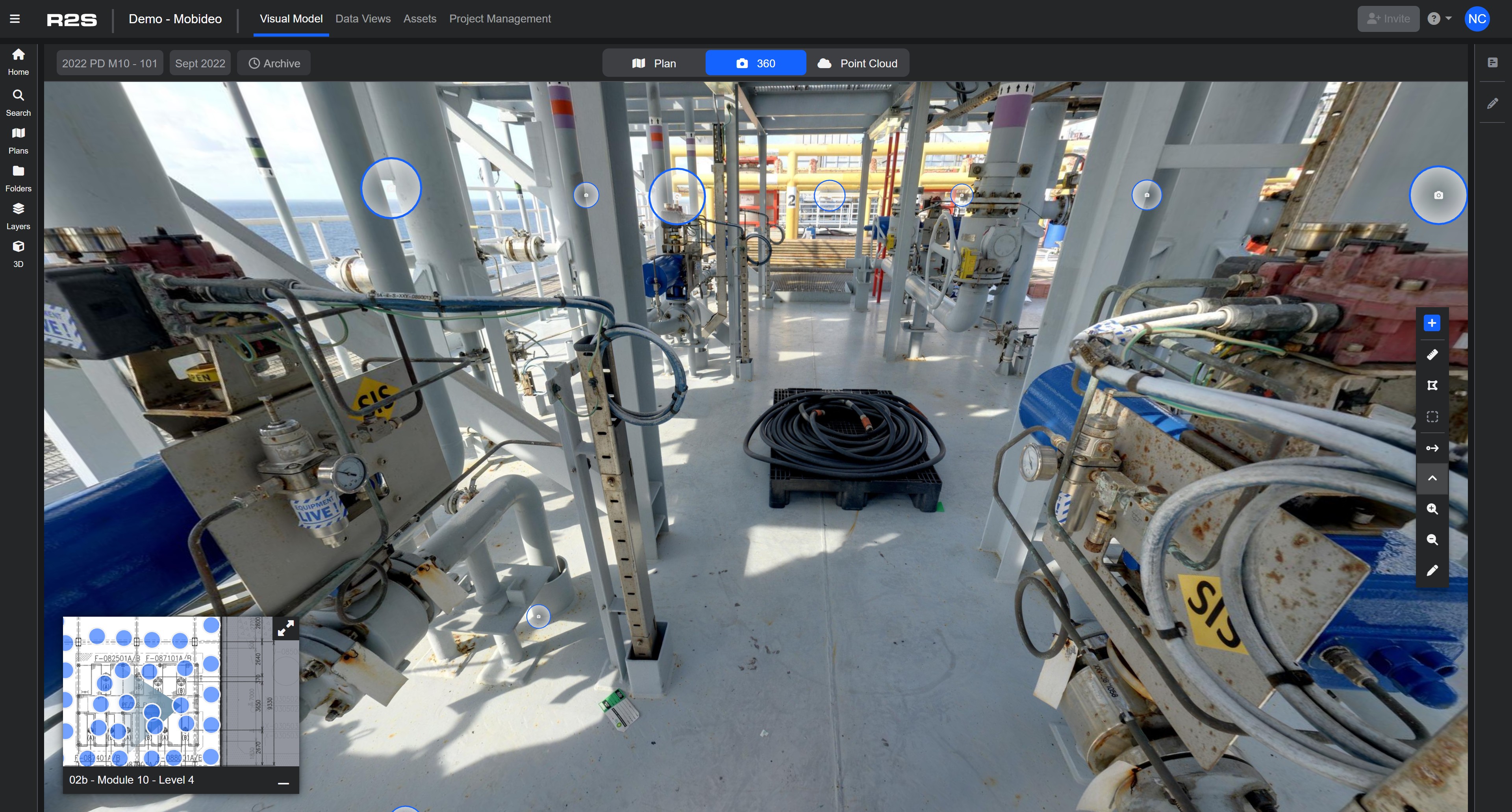1512x812 pixels.
Task: Expand the minimap to full size
Action: coord(286,629)
